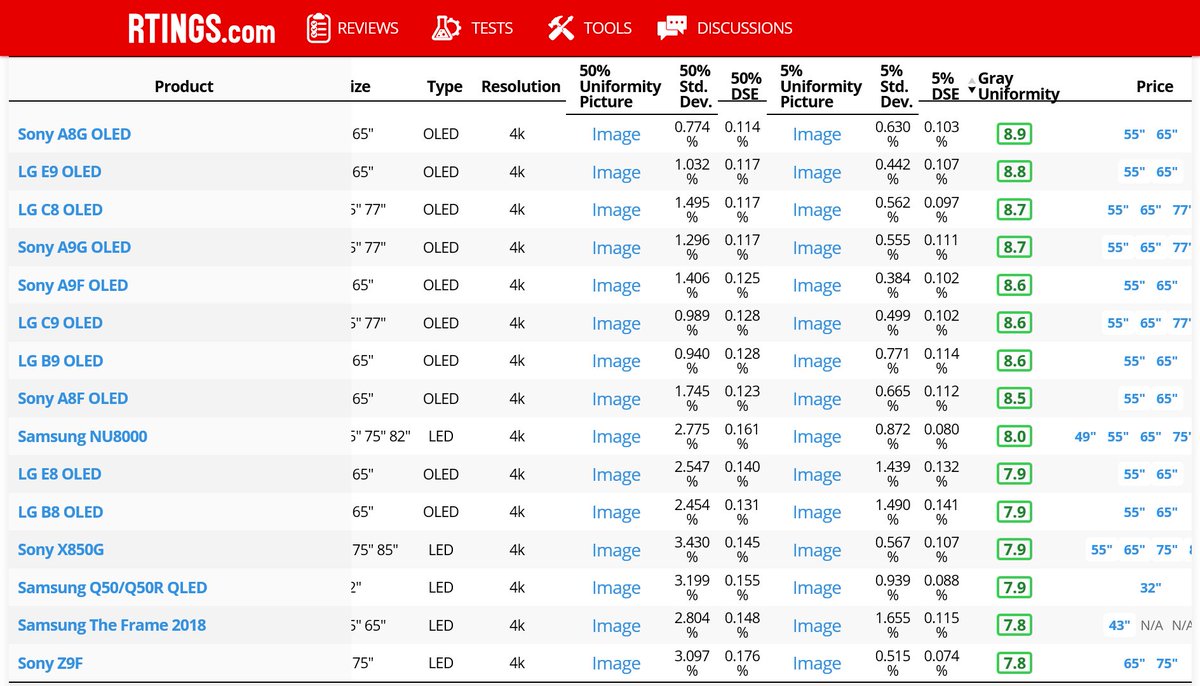Viewport: 1200px width, 686px height.
Task: Open LG E9 OLED review link
Action: [x=59, y=172]
